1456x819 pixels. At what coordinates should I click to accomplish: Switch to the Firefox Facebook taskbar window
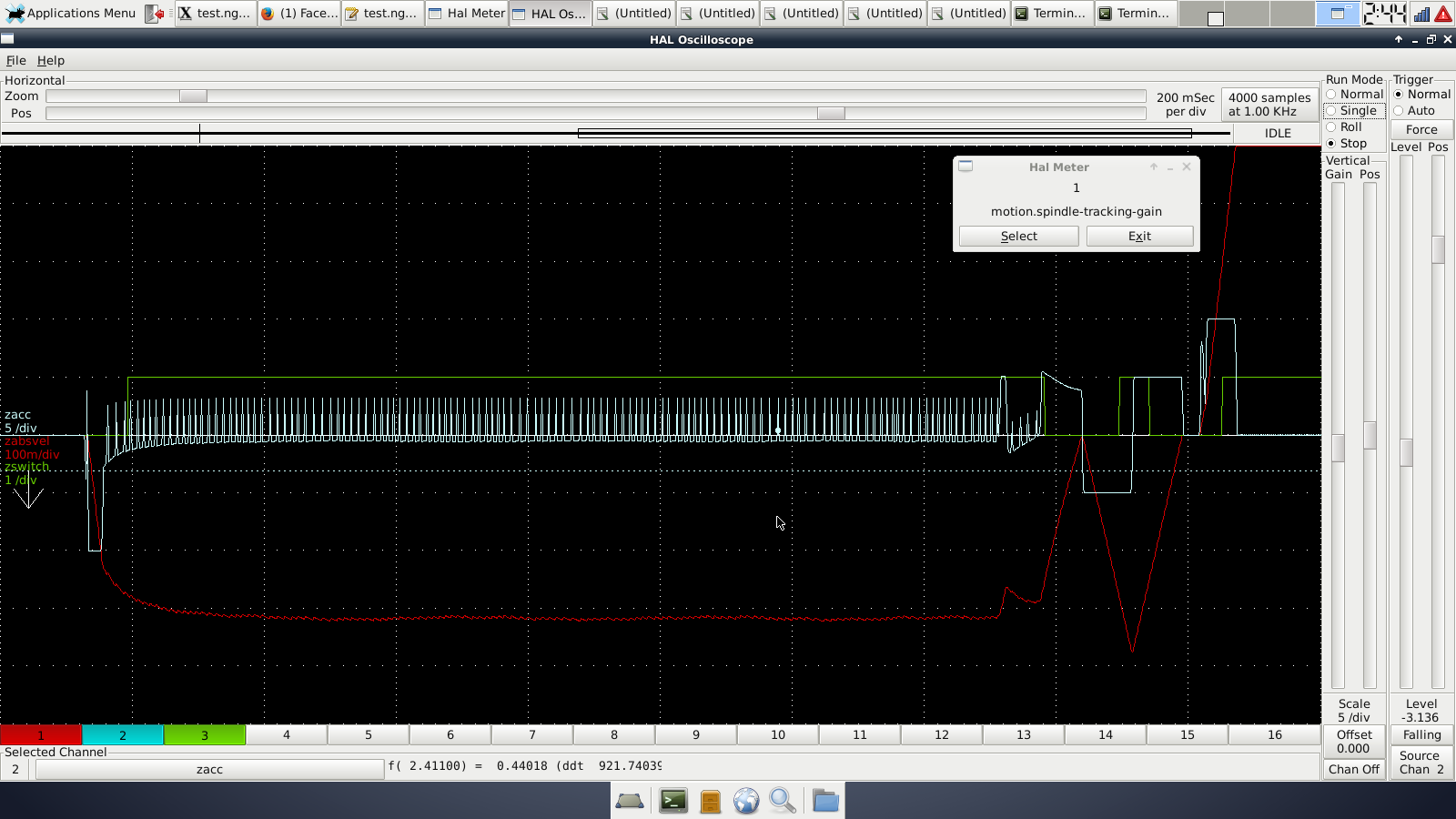[x=299, y=13]
